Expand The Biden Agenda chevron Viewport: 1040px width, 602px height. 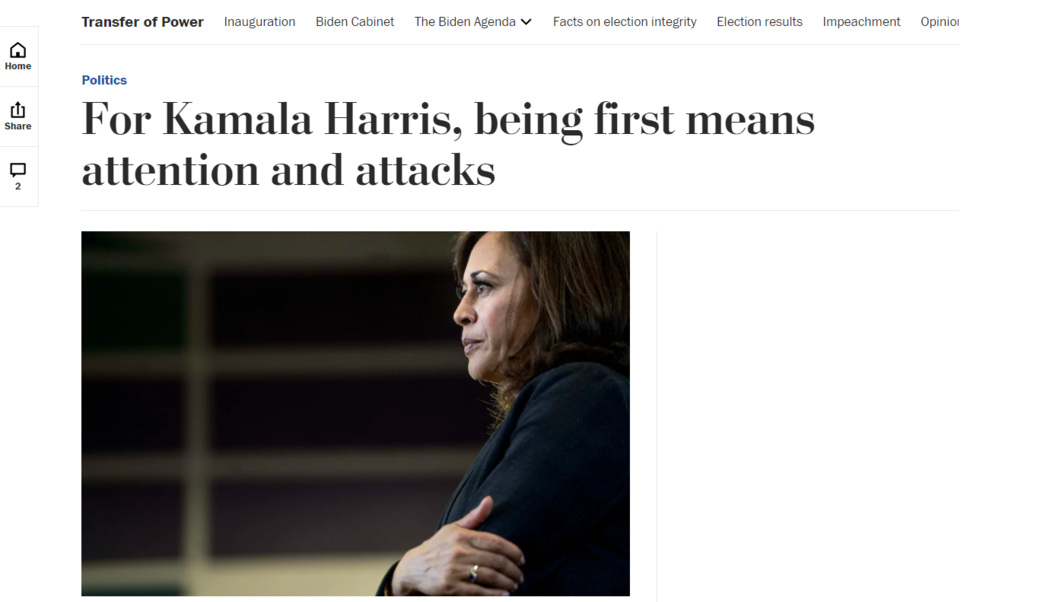pos(526,22)
